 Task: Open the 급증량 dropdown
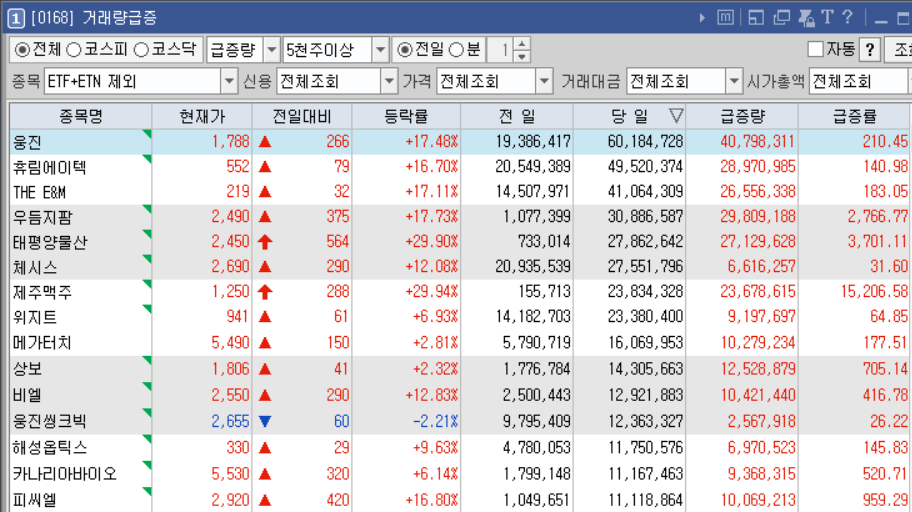271,50
